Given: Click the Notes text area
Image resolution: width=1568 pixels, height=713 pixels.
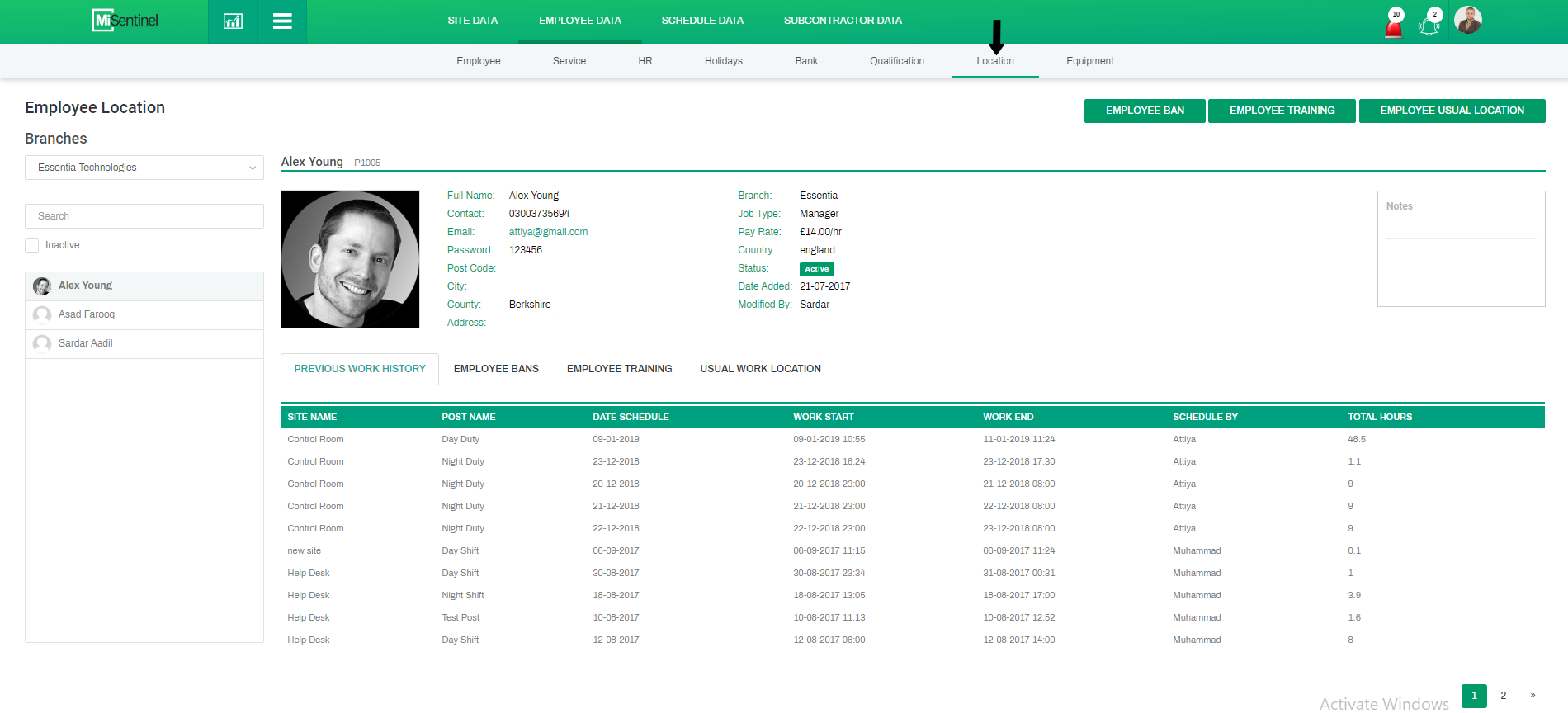Looking at the screenshot, I should pos(1462,249).
